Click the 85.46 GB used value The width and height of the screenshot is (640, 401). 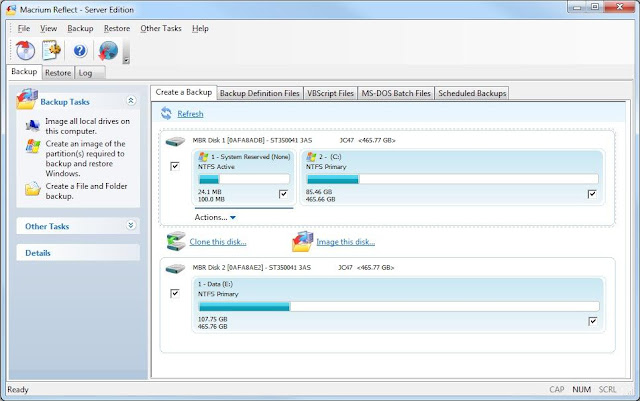319,192
